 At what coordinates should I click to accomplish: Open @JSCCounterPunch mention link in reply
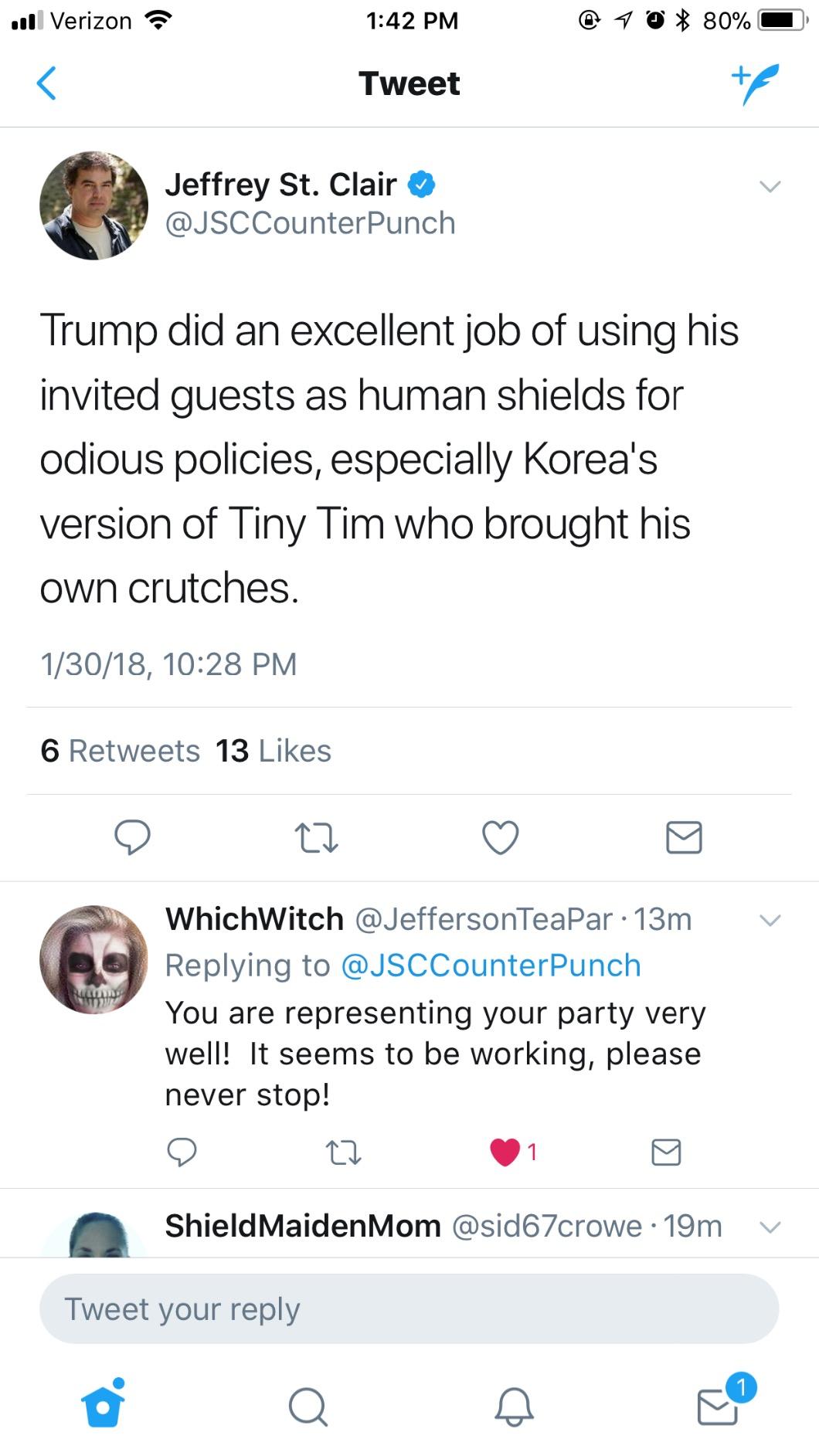tap(491, 966)
